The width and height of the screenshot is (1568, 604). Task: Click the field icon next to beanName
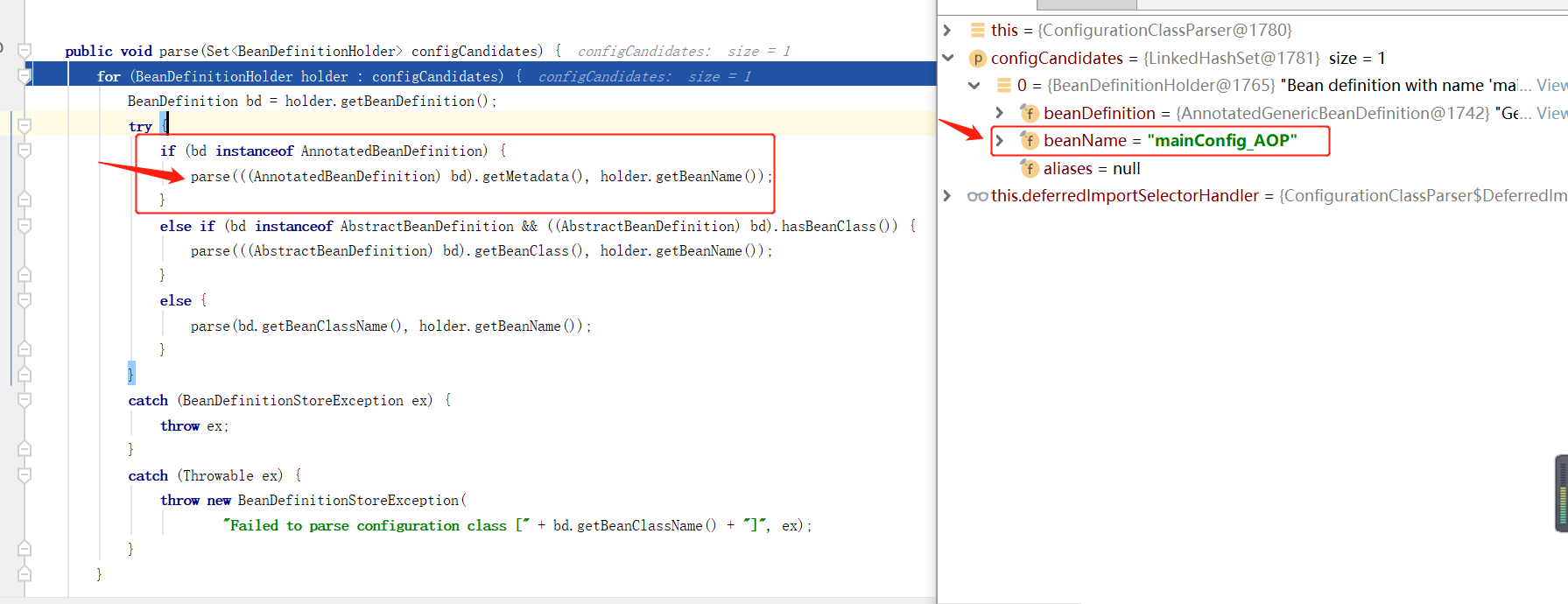click(x=1030, y=140)
